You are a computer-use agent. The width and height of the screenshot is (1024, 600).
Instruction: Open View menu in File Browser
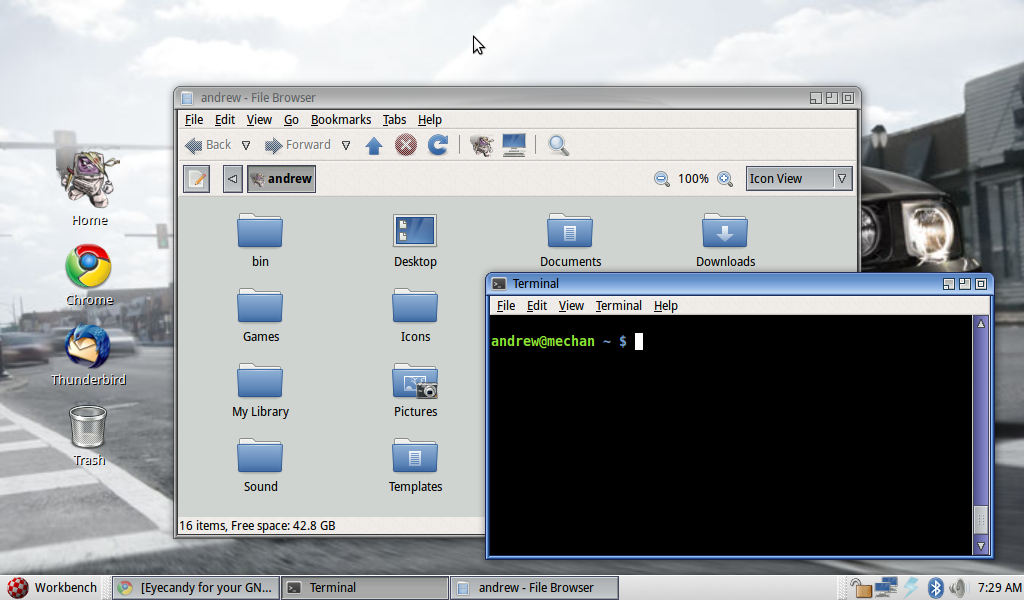point(259,119)
